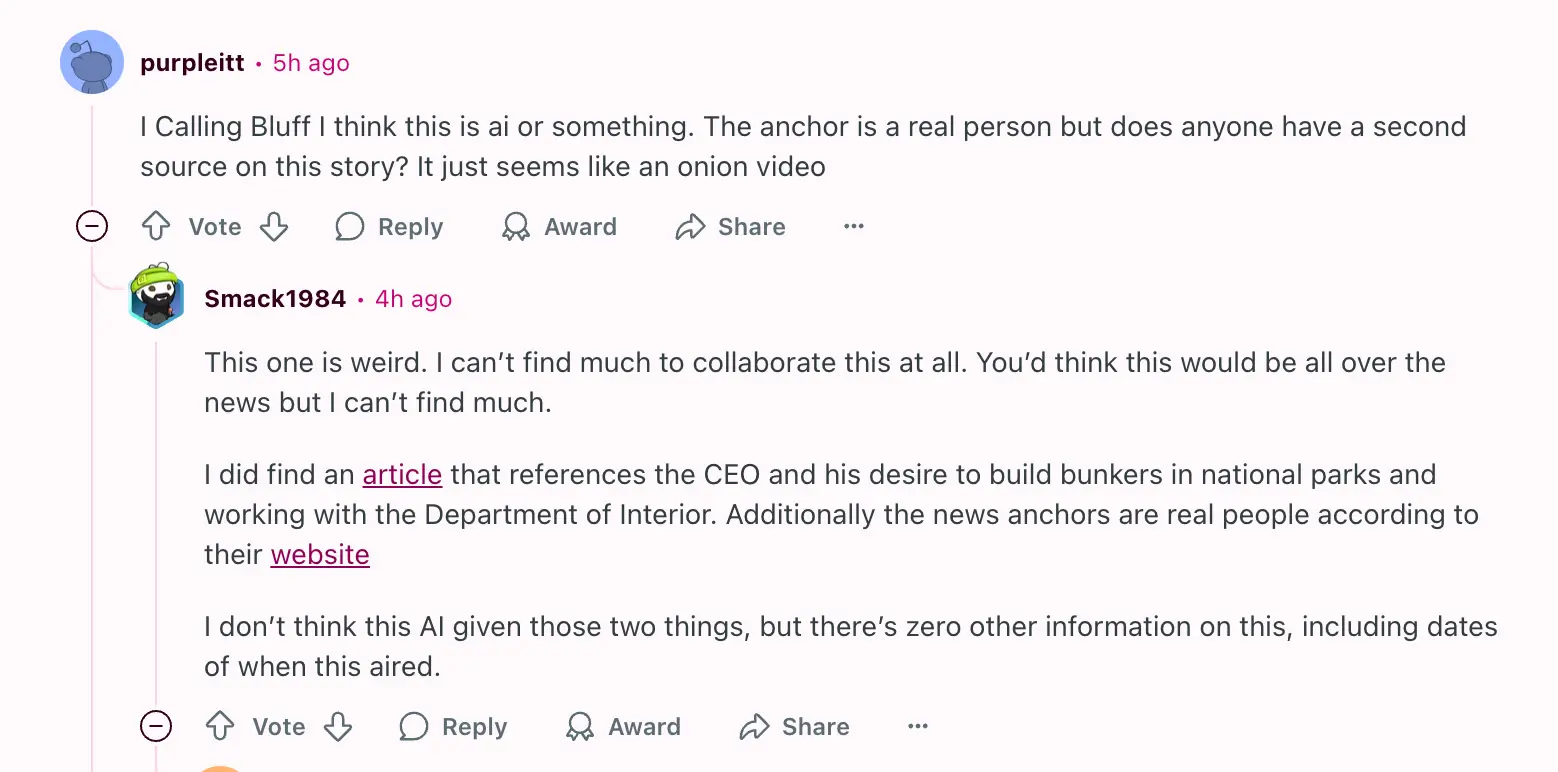
Task: Share Smack1984's reply
Action: coord(793,727)
